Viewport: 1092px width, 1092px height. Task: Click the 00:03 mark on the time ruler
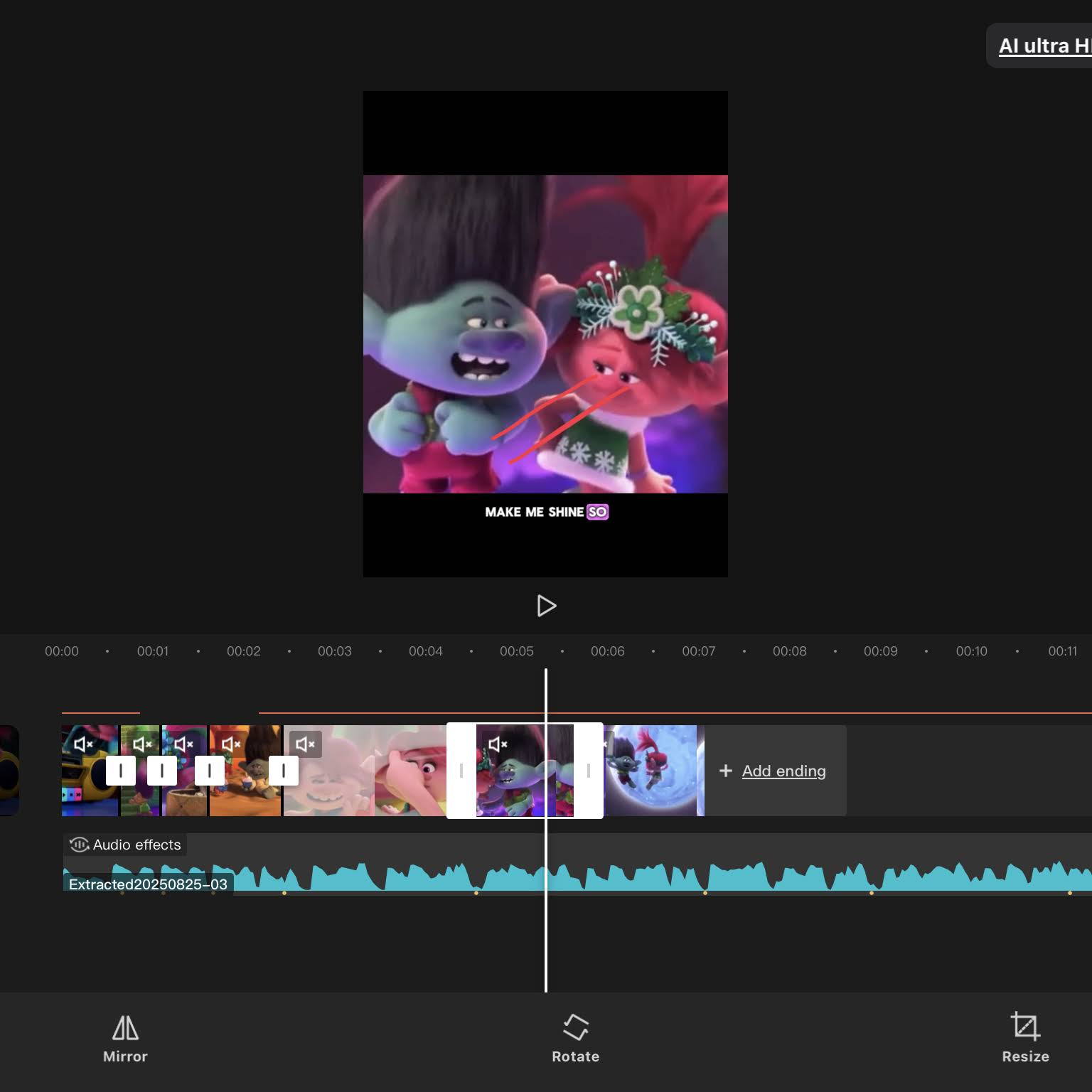[335, 651]
